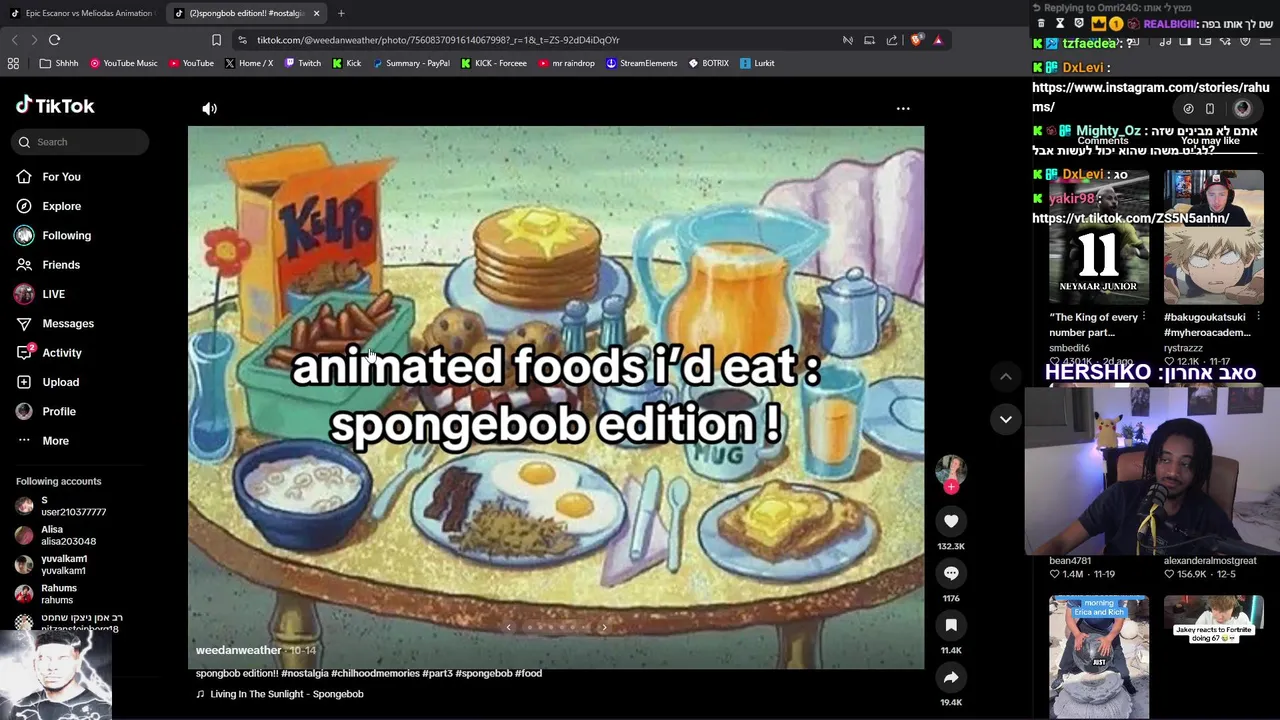Open YouTube Music bookmark
The width and height of the screenshot is (1280, 720).
(x=124, y=63)
